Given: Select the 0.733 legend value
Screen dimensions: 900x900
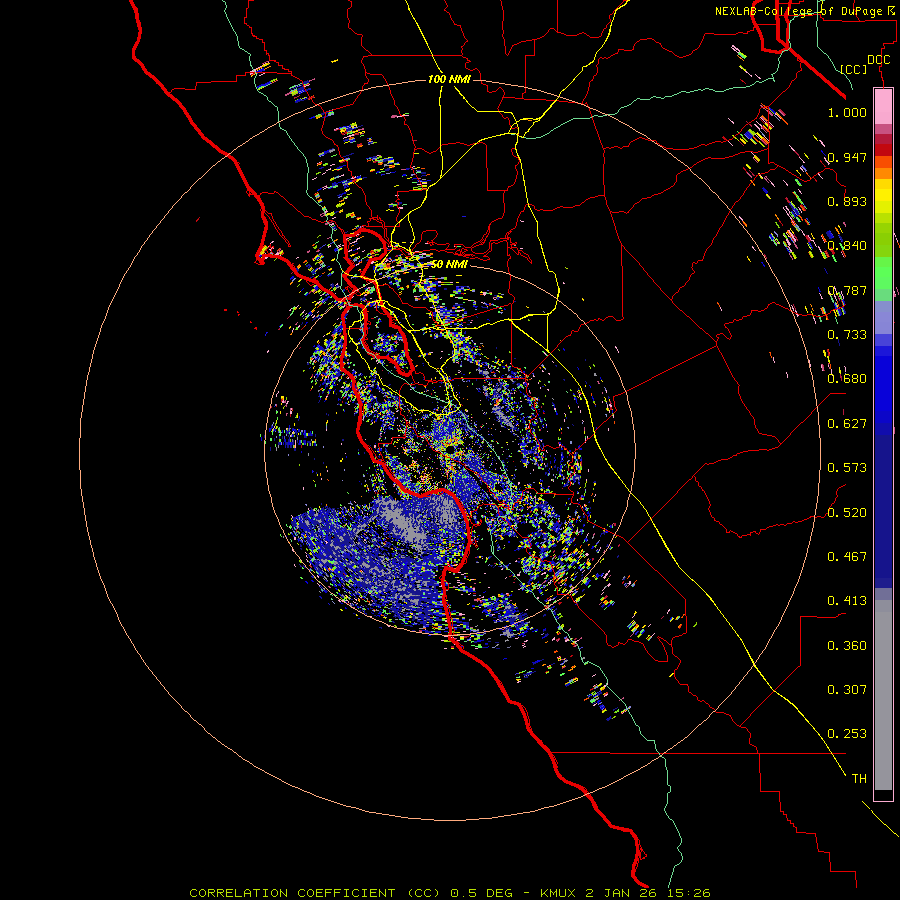Looking at the screenshot, I should pyautogui.click(x=847, y=335).
